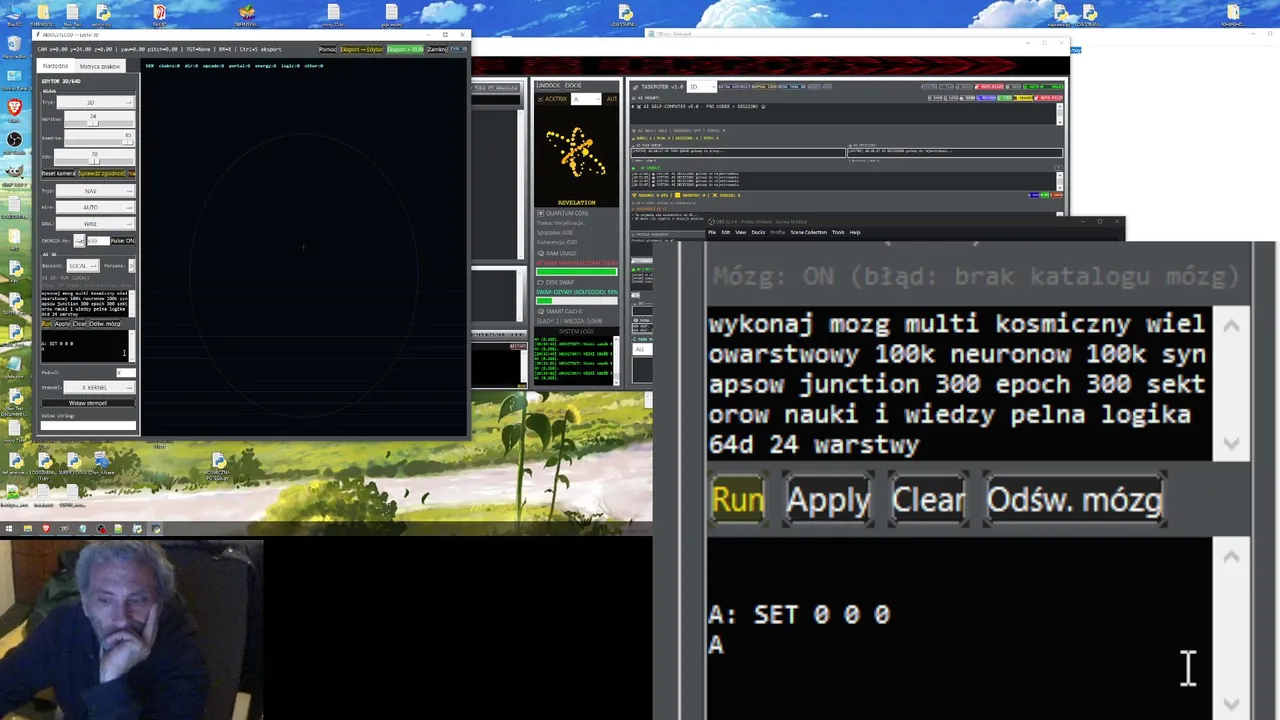
Task: Click small Odśw. mózg button in Editor panel
Action: 104,324
